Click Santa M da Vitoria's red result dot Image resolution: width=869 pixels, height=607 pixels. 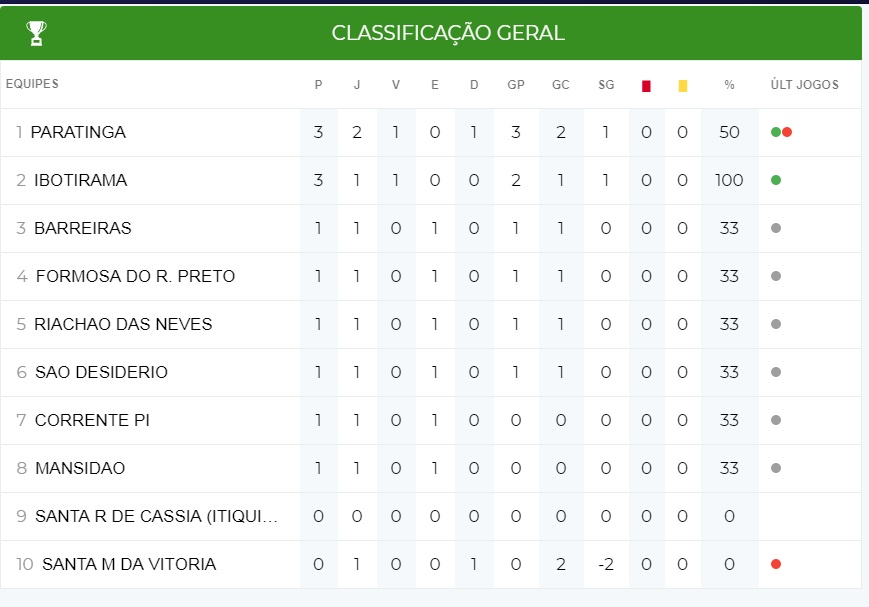click(776, 564)
